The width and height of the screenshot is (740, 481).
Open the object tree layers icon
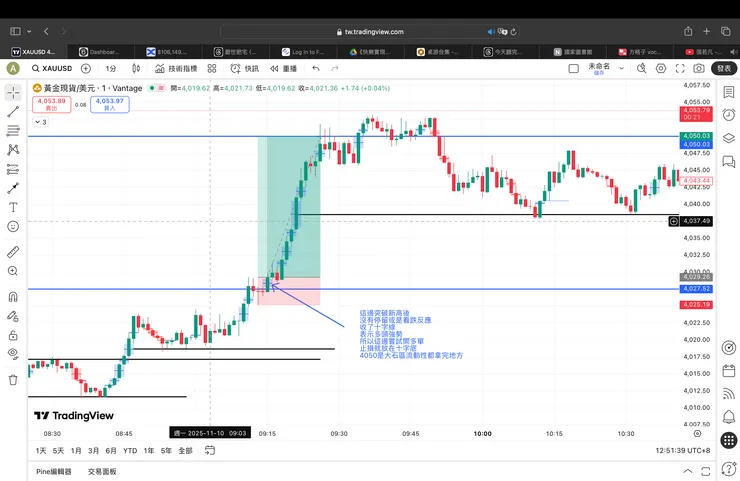coord(729,138)
